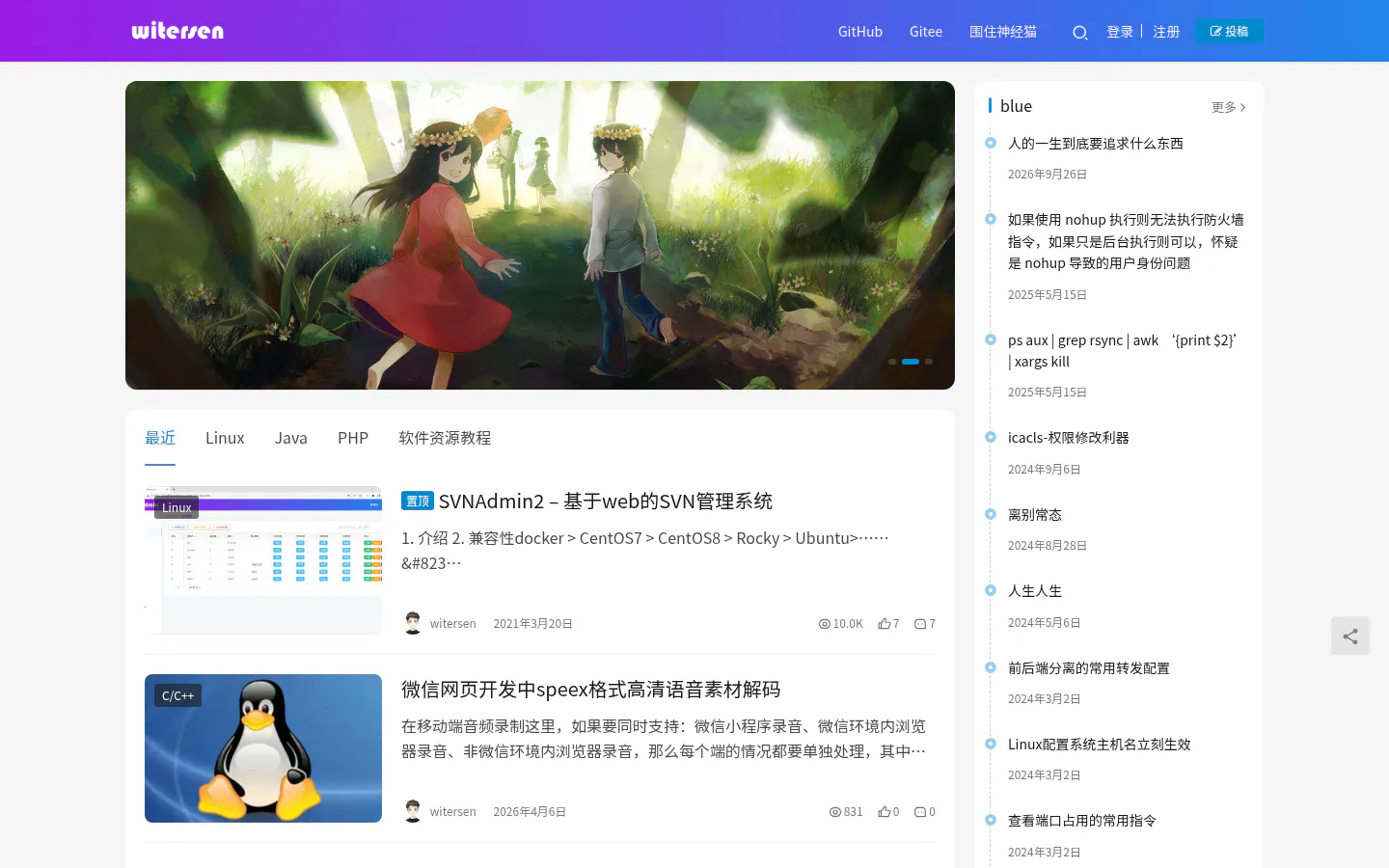Open 围住神经猫 nav link
The height and width of the screenshot is (868, 1389).
[x=1003, y=32]
